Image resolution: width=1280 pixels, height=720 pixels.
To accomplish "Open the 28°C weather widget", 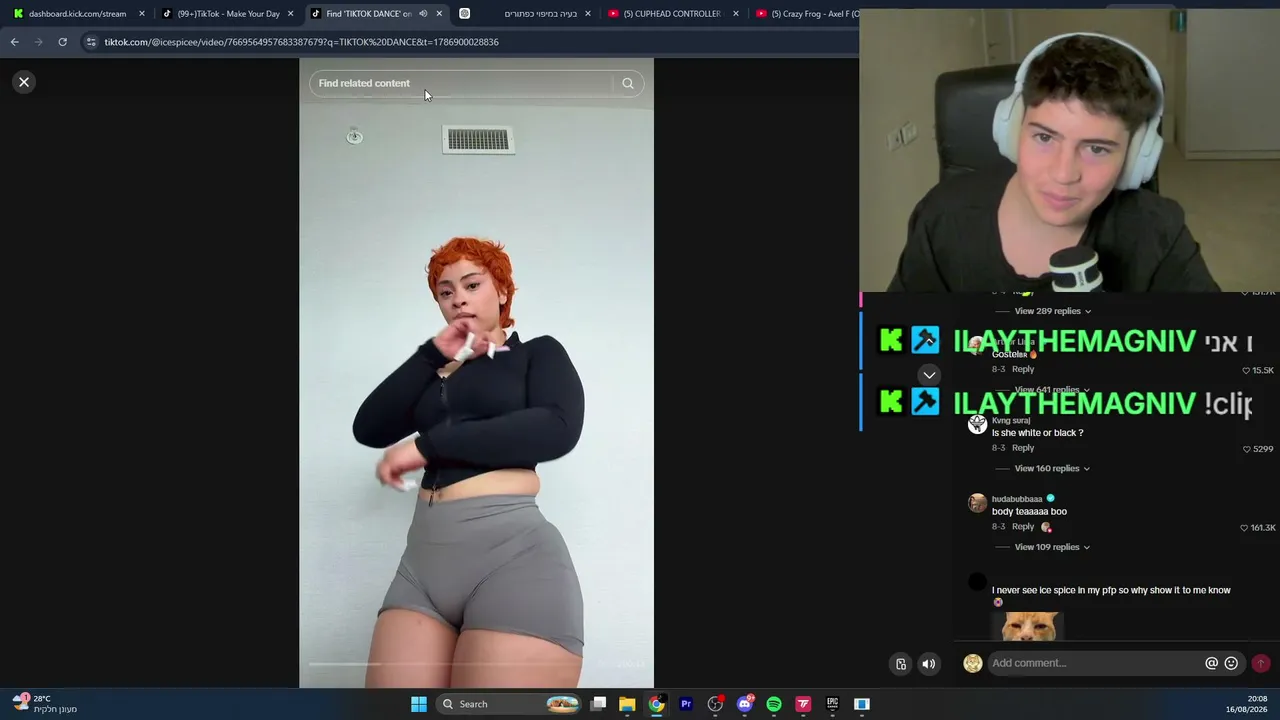I will pyautogui.click(x=45, y=704).
